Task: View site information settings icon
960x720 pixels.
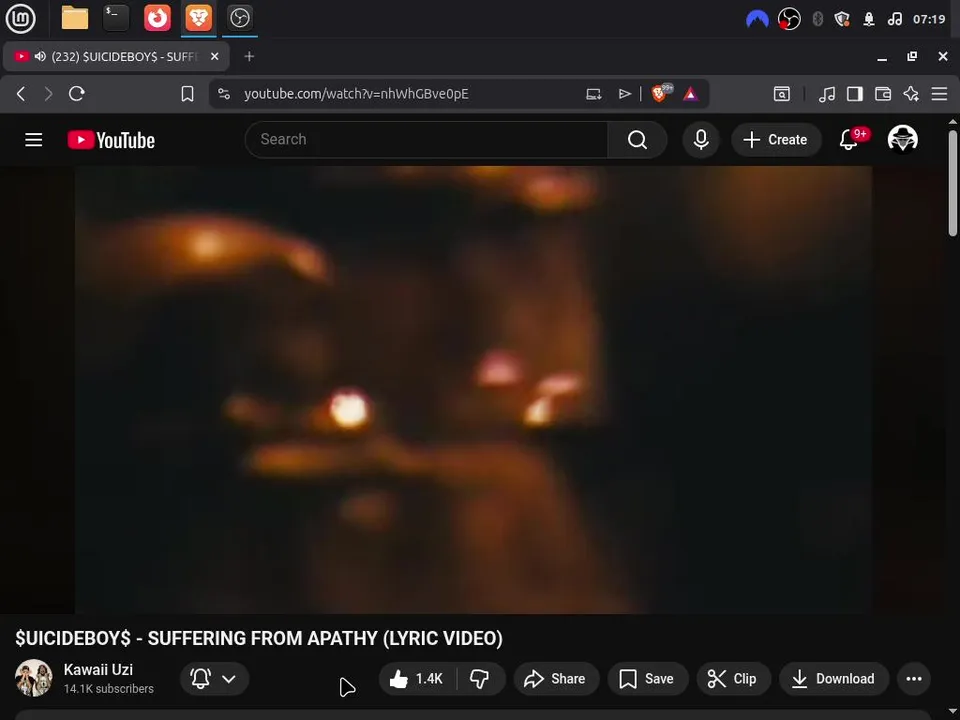Action: (x=224, y=94)
